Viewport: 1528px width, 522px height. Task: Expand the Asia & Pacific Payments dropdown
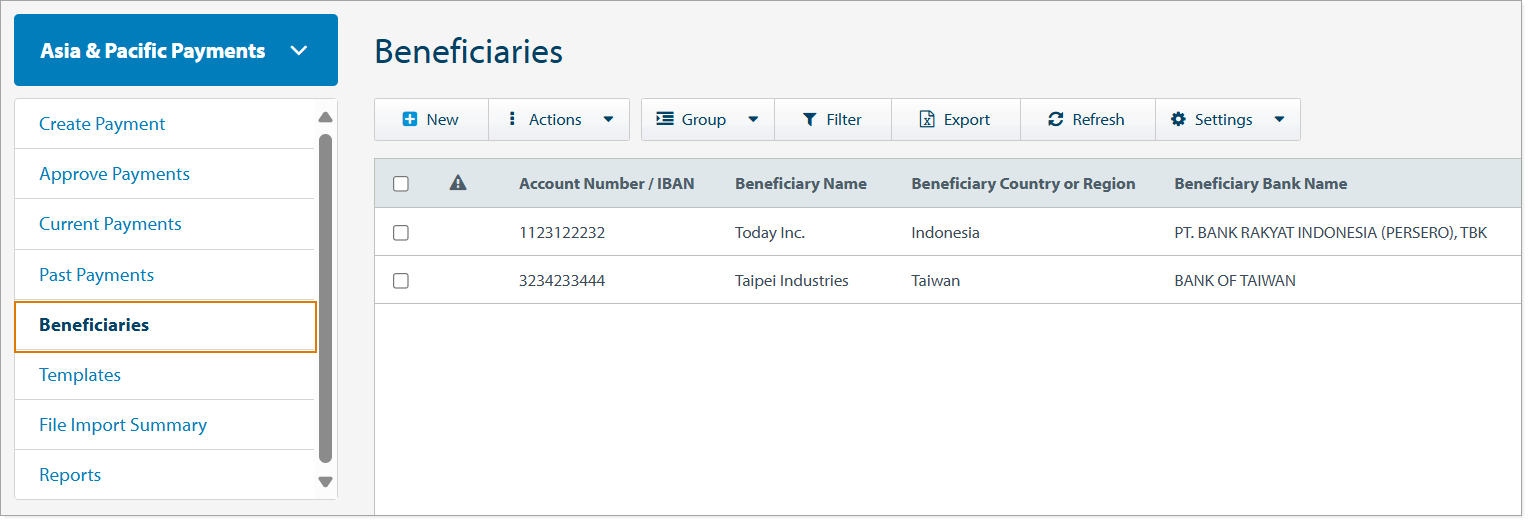298,51
